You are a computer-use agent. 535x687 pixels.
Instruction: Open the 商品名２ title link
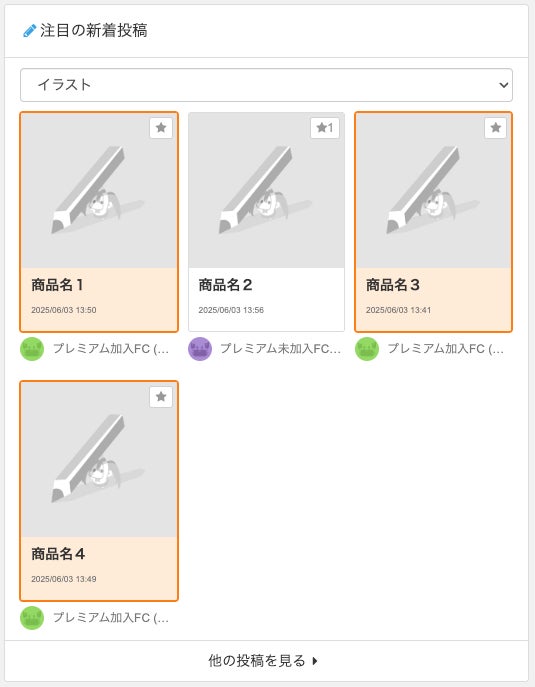(x=225, y=285)
